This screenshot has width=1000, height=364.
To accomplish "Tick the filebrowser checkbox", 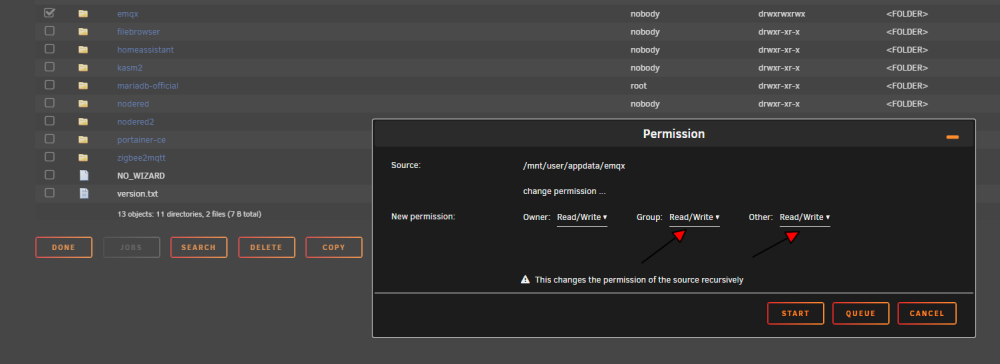I will point(49,31).
